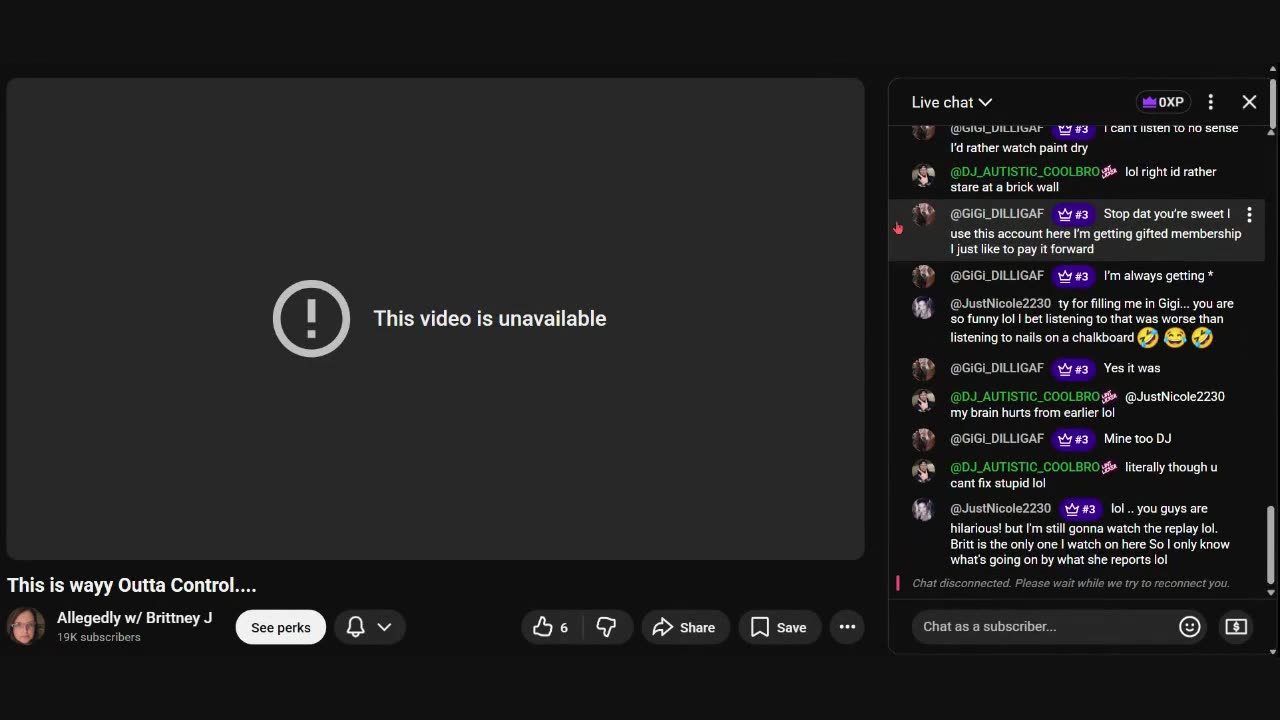Click the '19K subscribers' text

pyautogui.click(x=99, y=637)
